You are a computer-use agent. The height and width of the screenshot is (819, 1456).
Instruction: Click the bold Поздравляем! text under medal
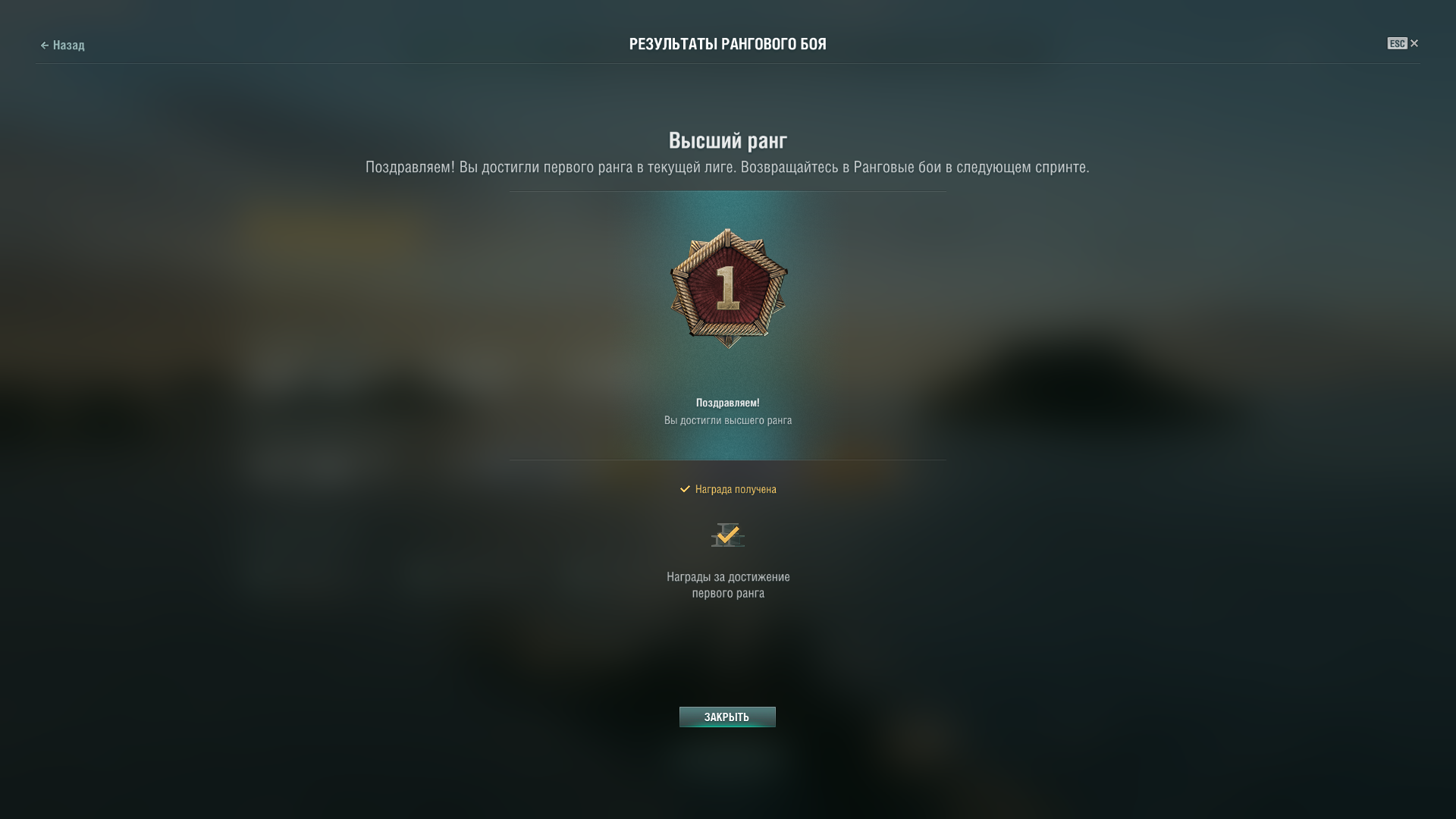pyautogui.click(x=728, y=403)
